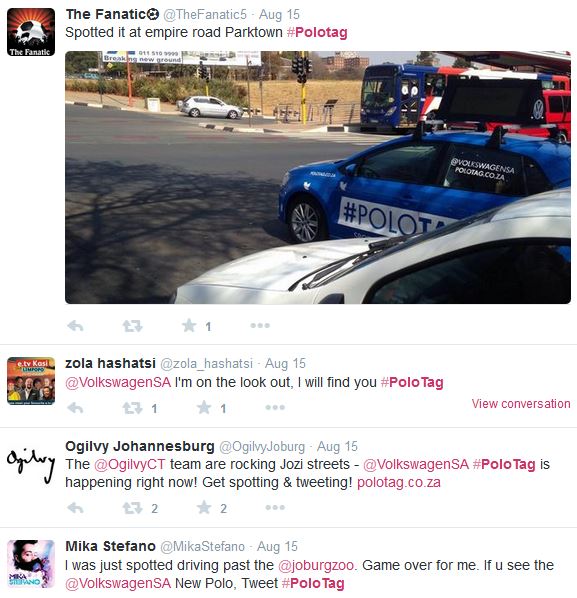Open more options on zola hashatsi's tweet
The height and width of the screenshot is (598, 577).
pos(275,408)
